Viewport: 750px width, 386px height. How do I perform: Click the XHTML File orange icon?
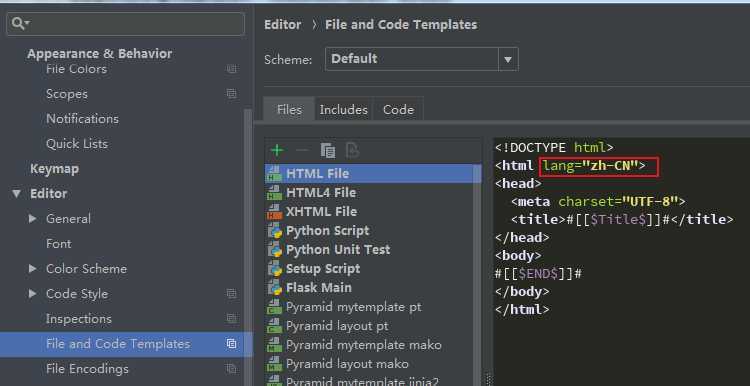275,212
